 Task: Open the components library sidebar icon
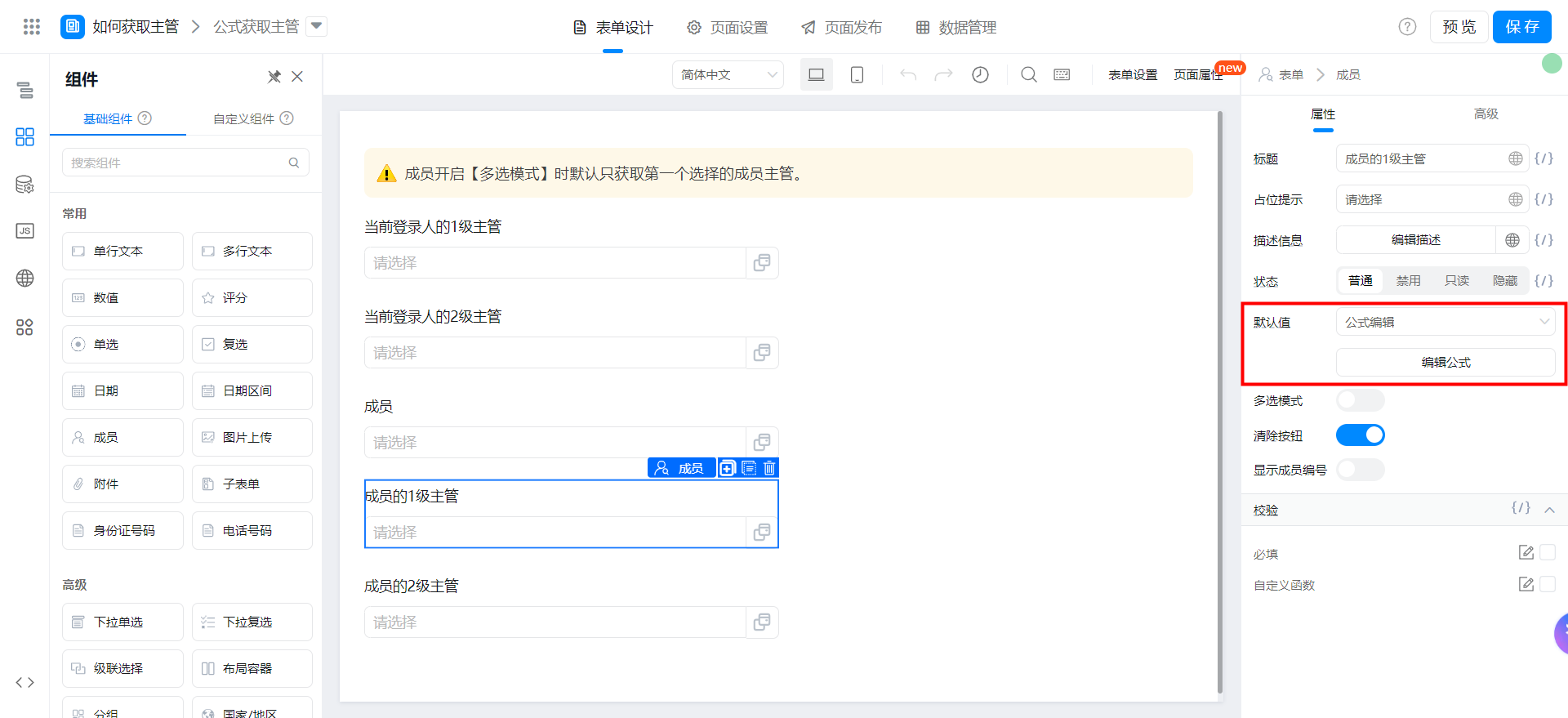pos(25,136)
